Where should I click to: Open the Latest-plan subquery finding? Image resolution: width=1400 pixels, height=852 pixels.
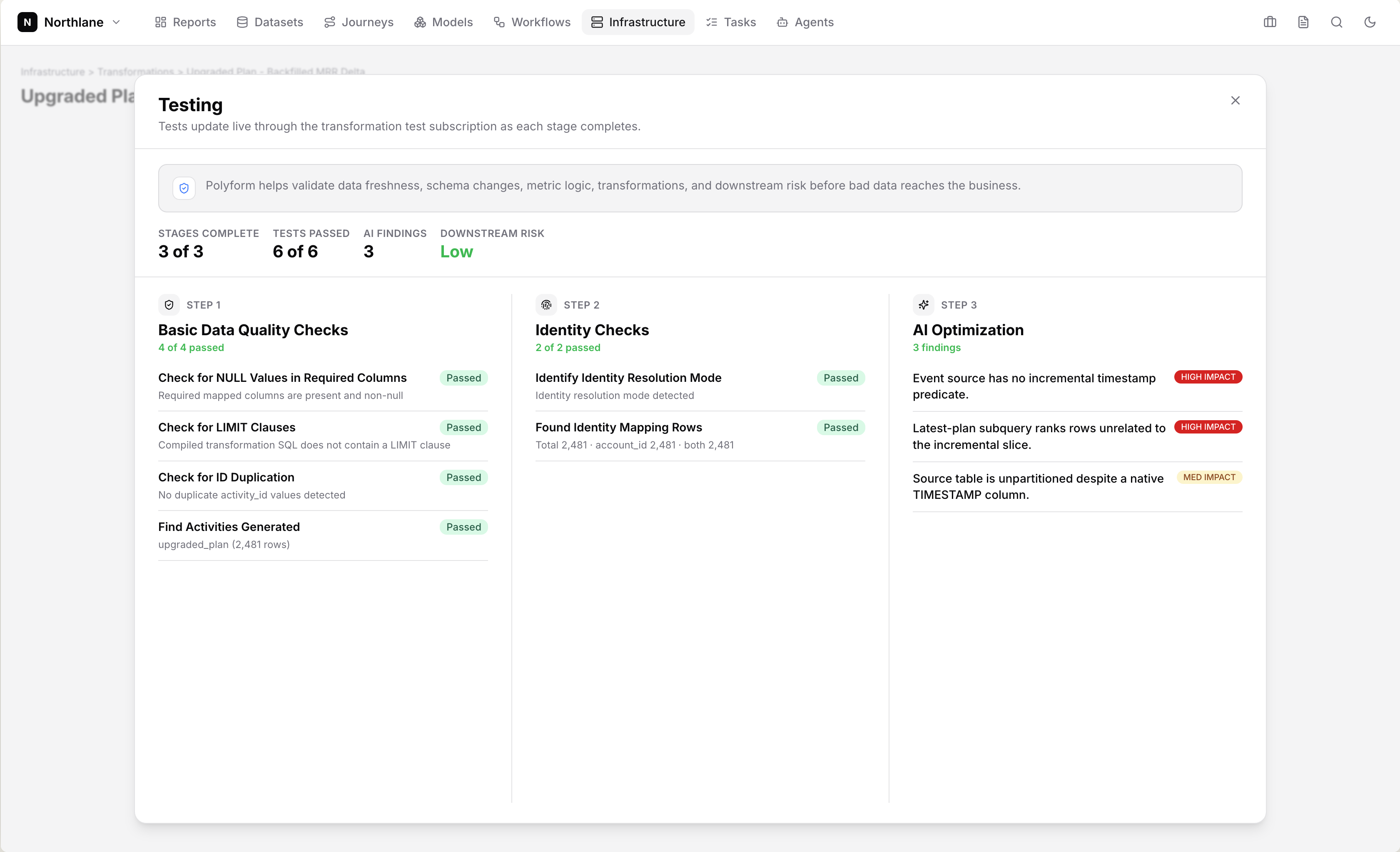coord(1077,436)
